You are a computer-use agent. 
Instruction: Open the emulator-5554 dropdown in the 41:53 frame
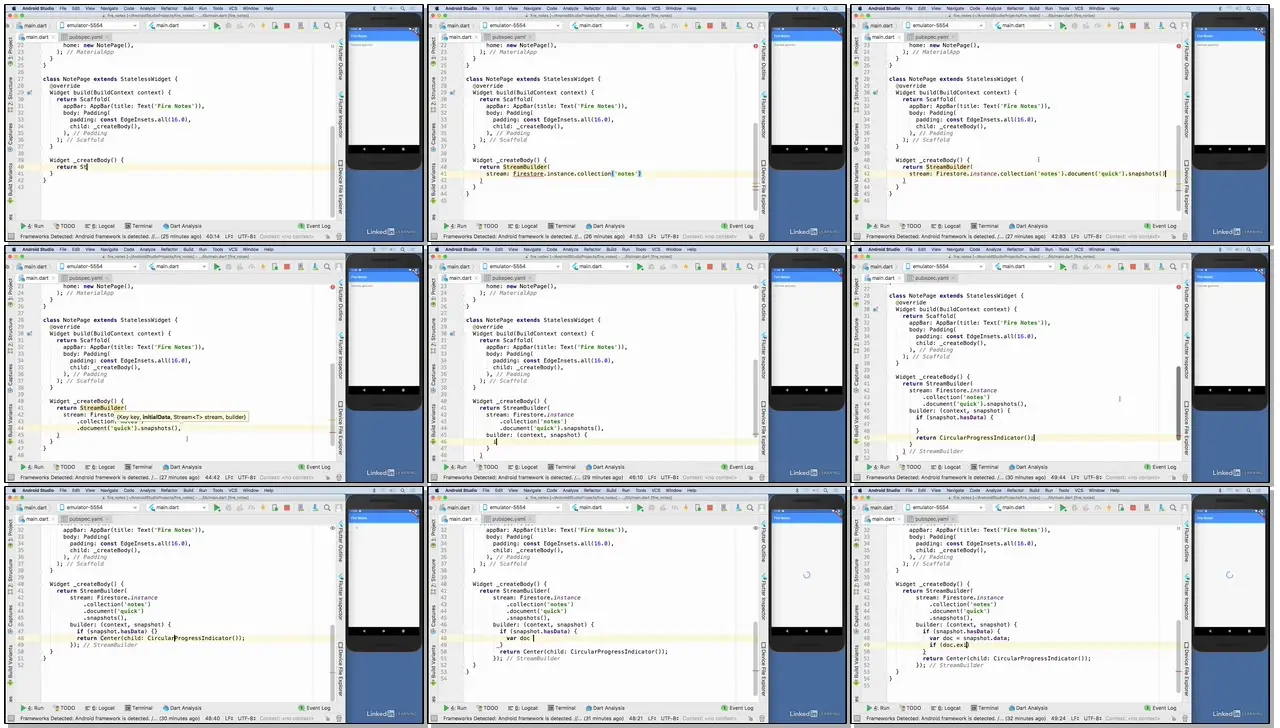click(521, 25)
